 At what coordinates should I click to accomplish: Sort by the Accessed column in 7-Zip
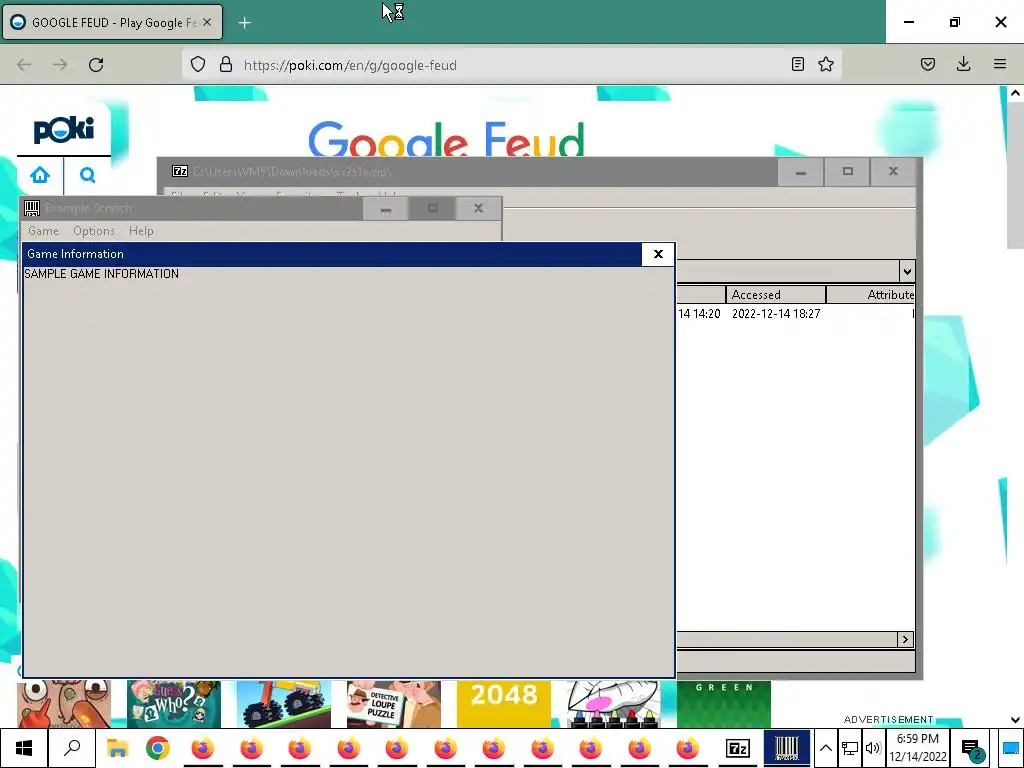point(776,295)
